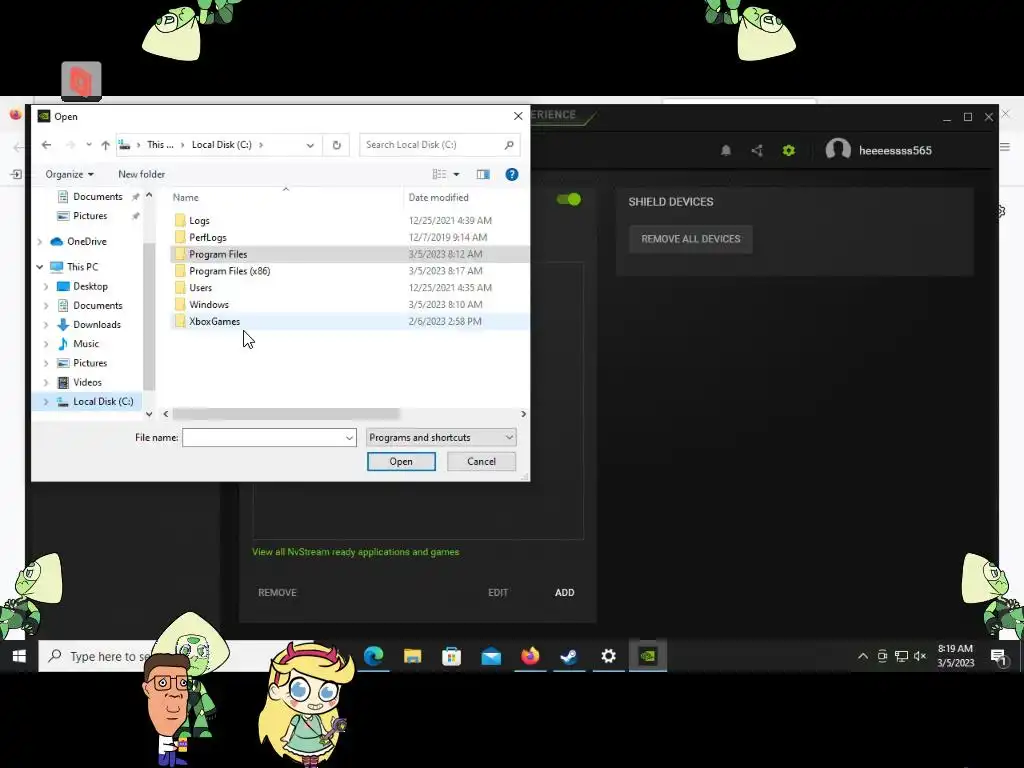Click REMOVE ALL DEVICES button
Viewport: 1024px width, 768px height.
click(691, 239)
